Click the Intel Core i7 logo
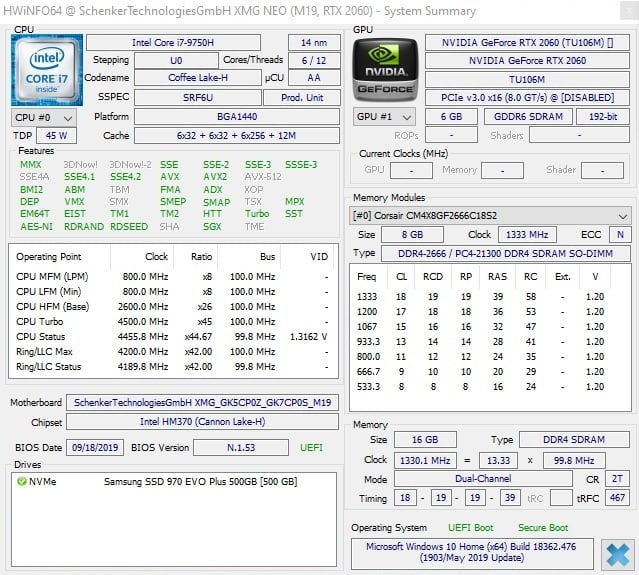The height and width of the screenshot is (575, 639). coord(47,70)
